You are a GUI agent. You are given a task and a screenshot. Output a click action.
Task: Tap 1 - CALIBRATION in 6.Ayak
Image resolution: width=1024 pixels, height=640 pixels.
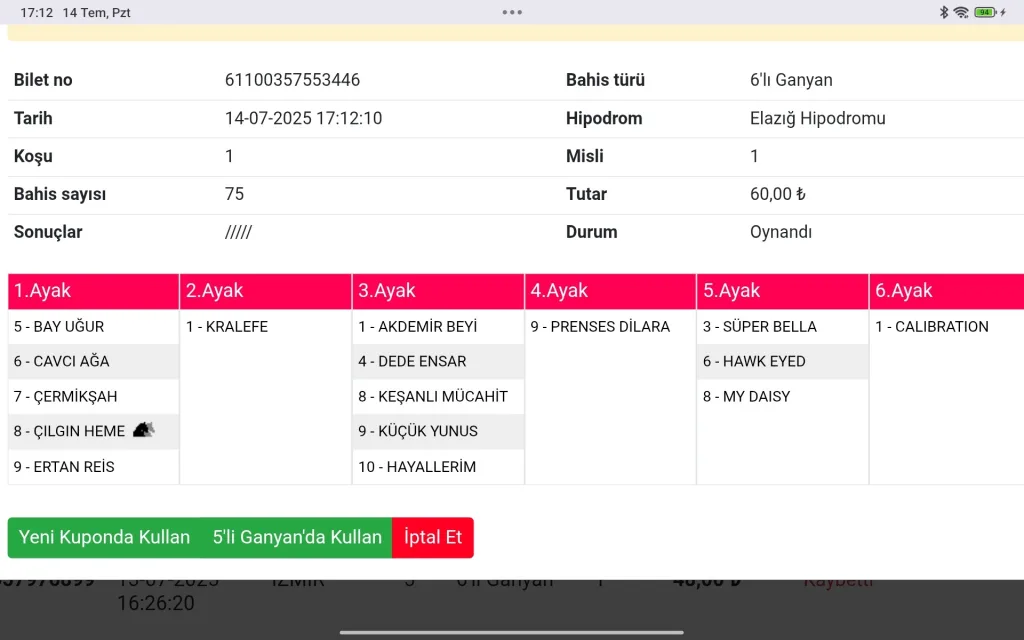[932, 327]
